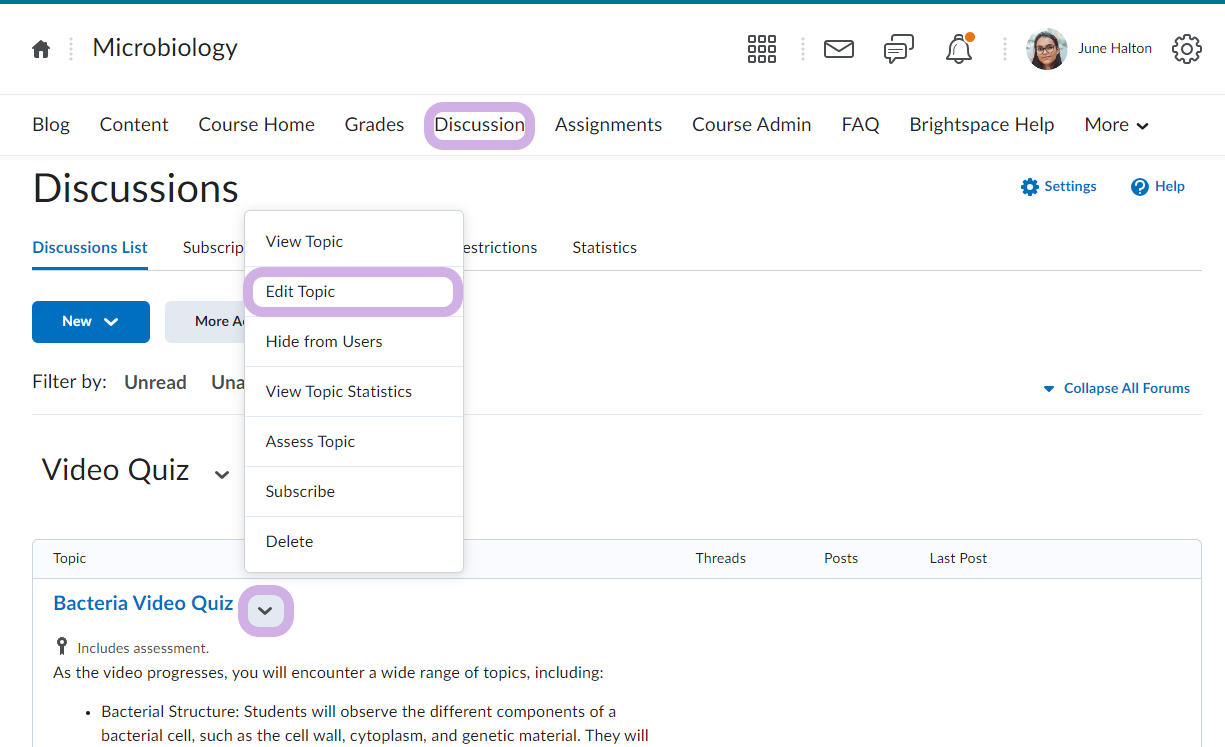The image size is (1225, 747).
Task: Switch to the Statistics tab
Action: tap(604, 248)
